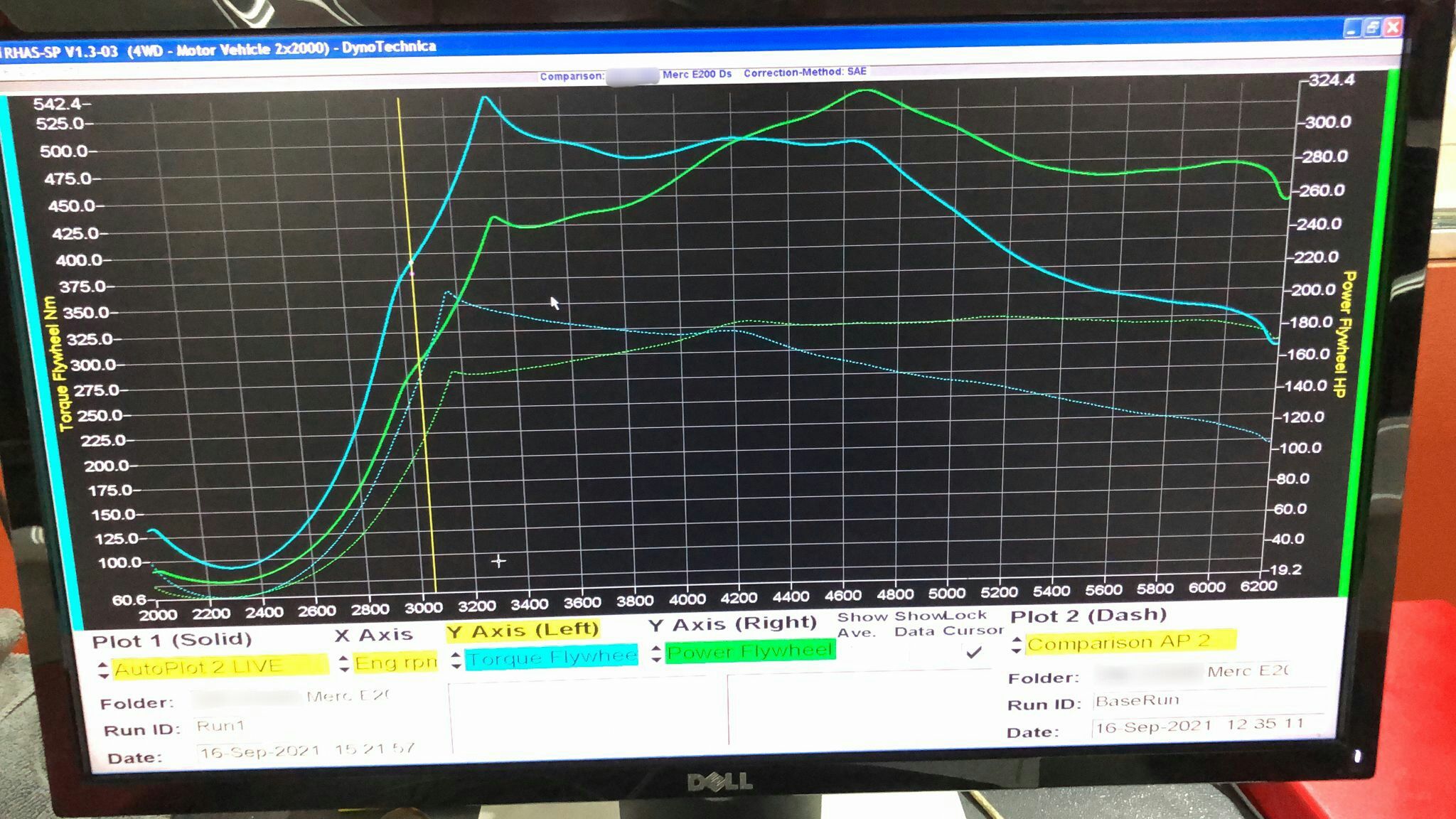The image size is (1456, 819).
Task: Click the Plot 2 (Dash) heading
Action: pos(1088,616)
